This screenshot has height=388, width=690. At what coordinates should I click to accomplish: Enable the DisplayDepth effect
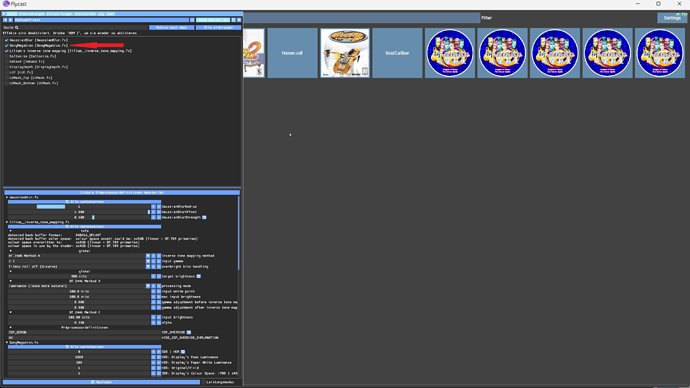[x=7, y=67]
